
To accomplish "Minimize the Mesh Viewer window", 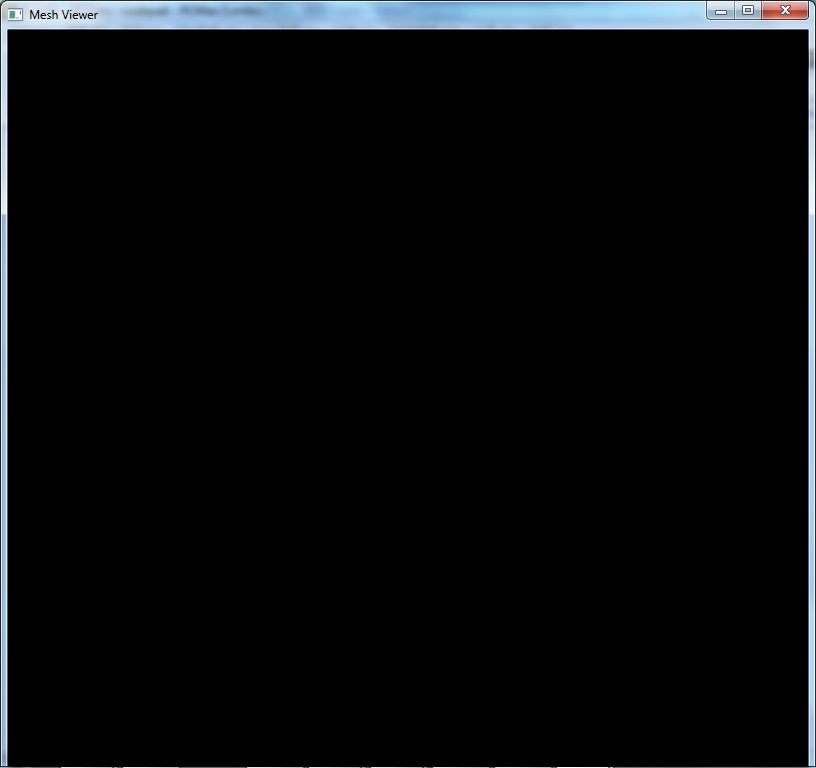I will 720,10.
